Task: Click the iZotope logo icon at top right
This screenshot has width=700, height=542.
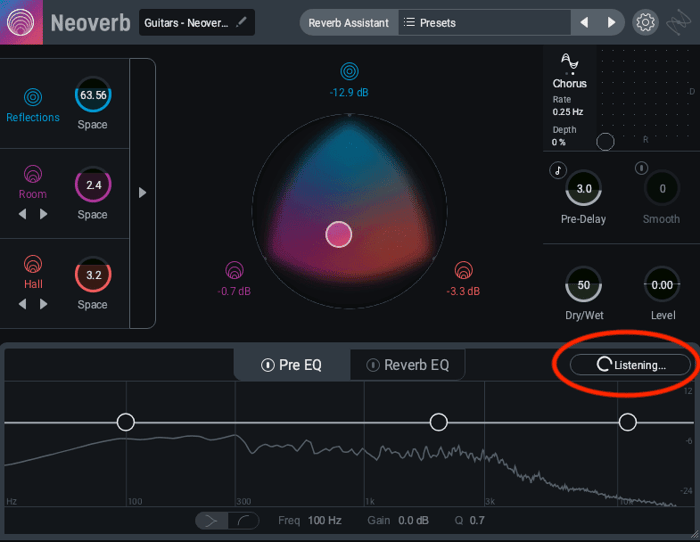Action: click(678, 22)
